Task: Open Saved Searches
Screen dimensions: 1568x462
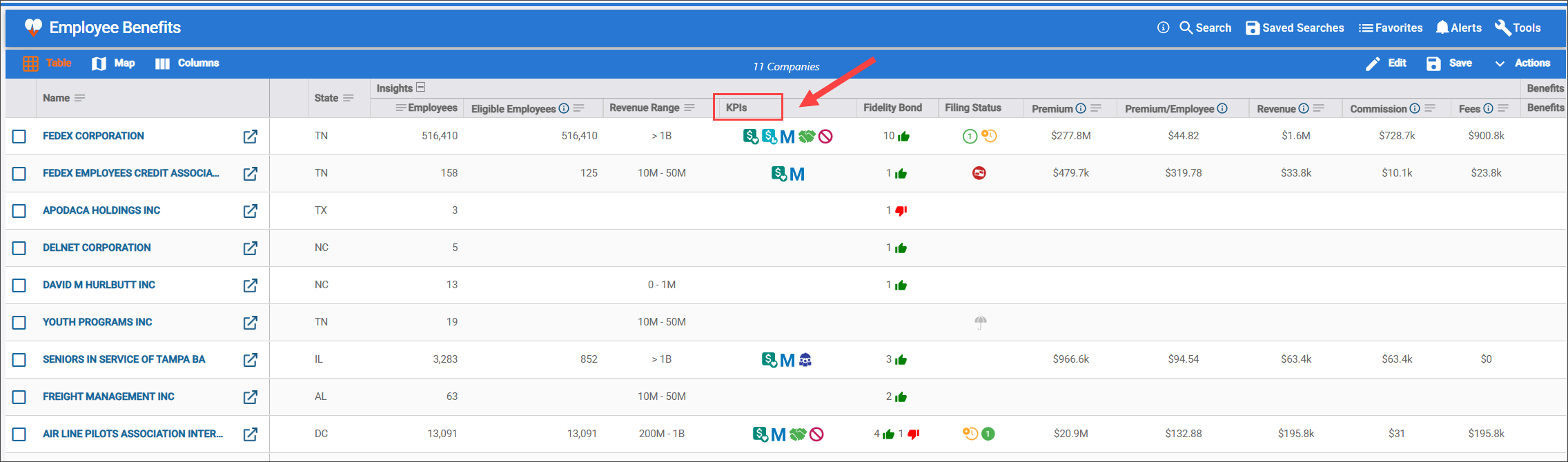Action: coord(1295,28)
